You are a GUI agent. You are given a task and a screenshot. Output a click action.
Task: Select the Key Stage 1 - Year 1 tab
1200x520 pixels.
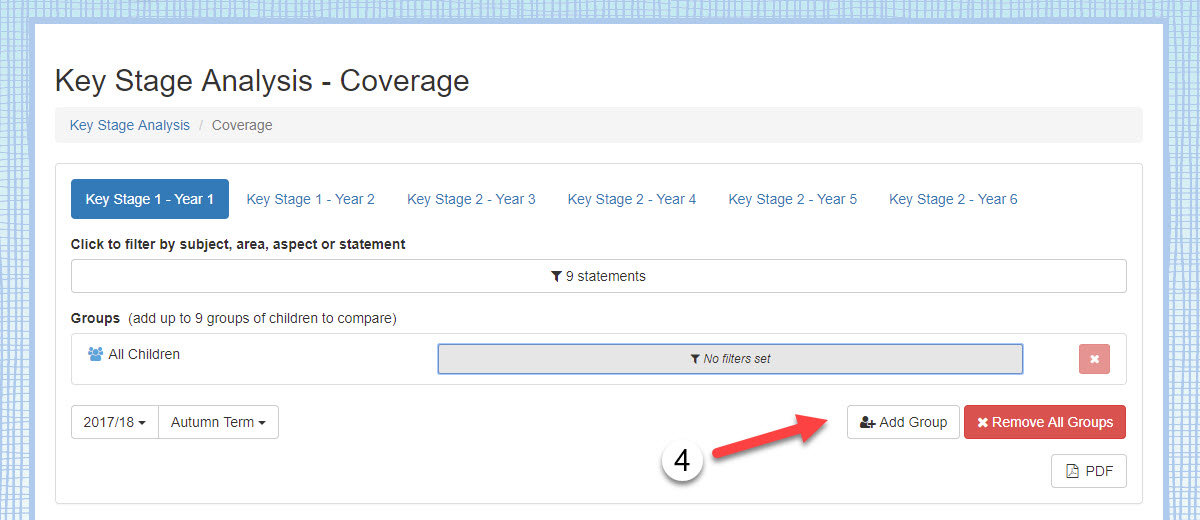tap(150, 199)
